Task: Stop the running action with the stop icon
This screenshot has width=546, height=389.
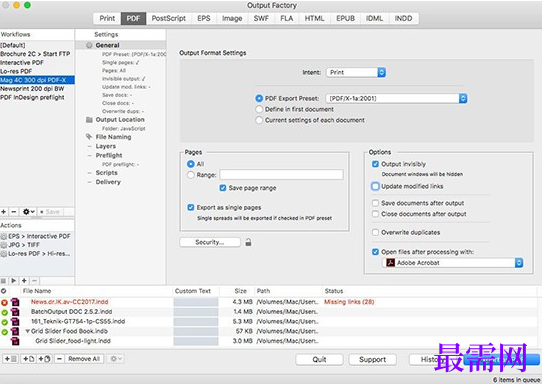Action: 3,281
